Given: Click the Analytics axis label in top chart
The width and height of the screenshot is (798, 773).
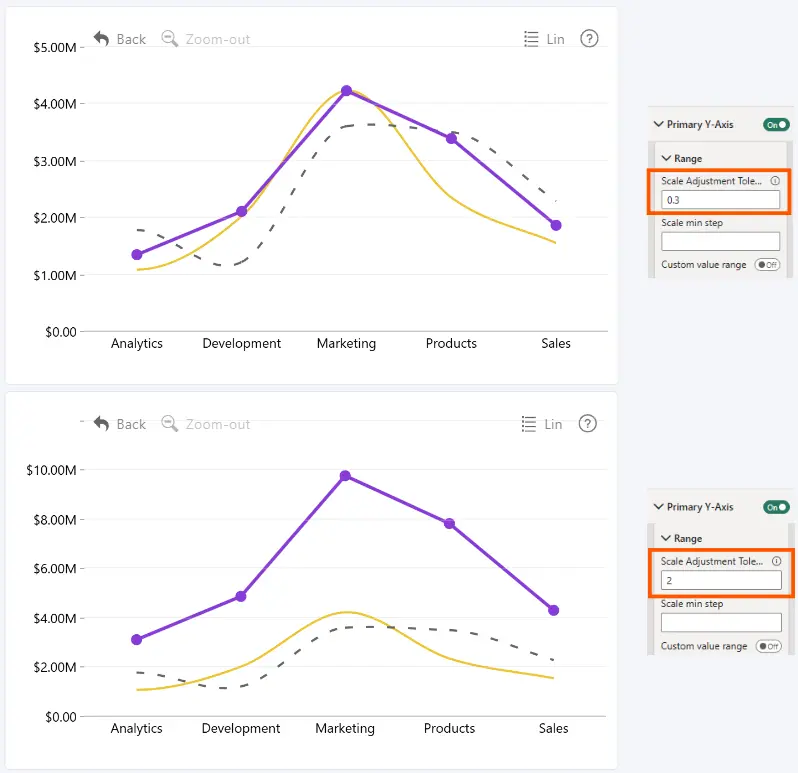Looking at the screenshot, I should pyautogui.click(x=137, y=343).
